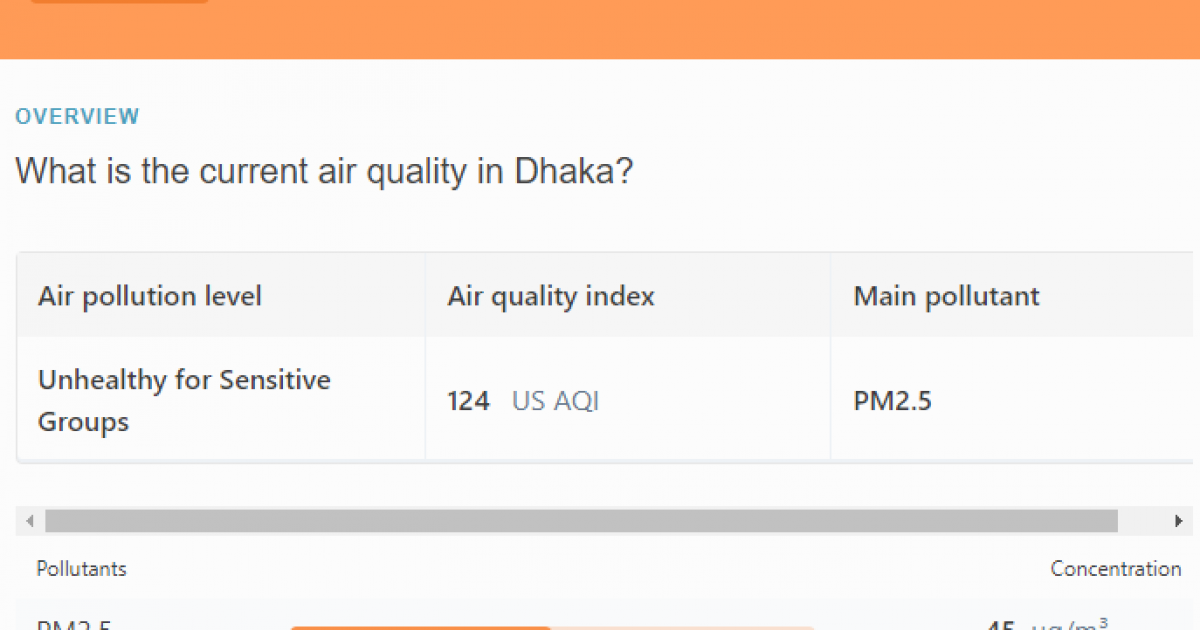Select the Air pollution level column header
Image resolution: width=1200 pixels, height=630 pixels.
(x=150, y=296)
